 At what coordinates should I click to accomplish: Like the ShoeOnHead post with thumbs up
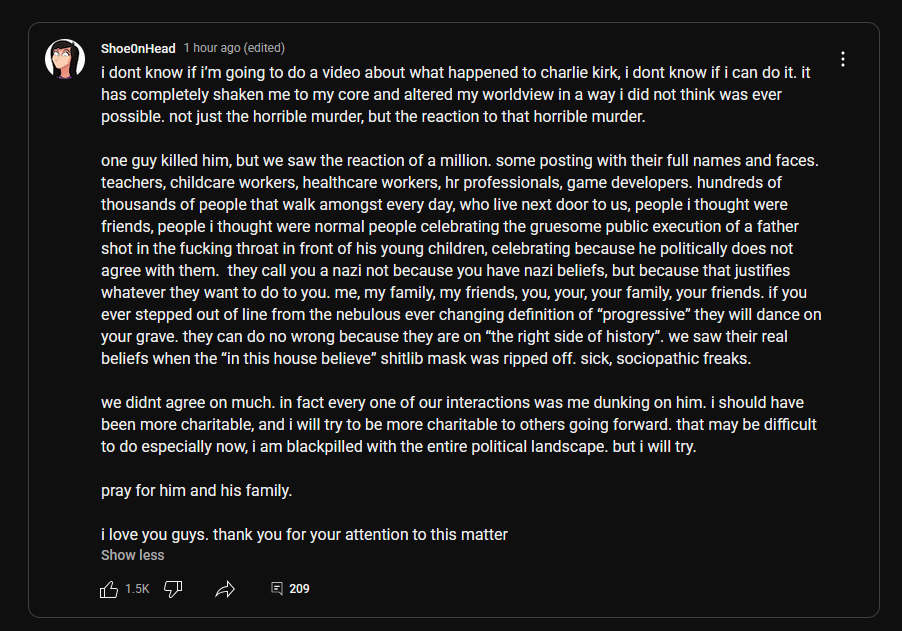(109, 590)
